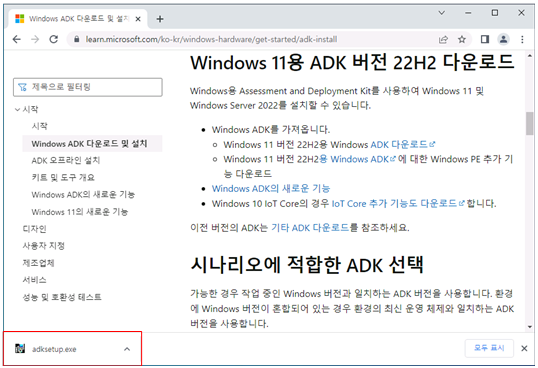Open a new browser tab
This screenshot has width=538, height=368.
[160, 19]
